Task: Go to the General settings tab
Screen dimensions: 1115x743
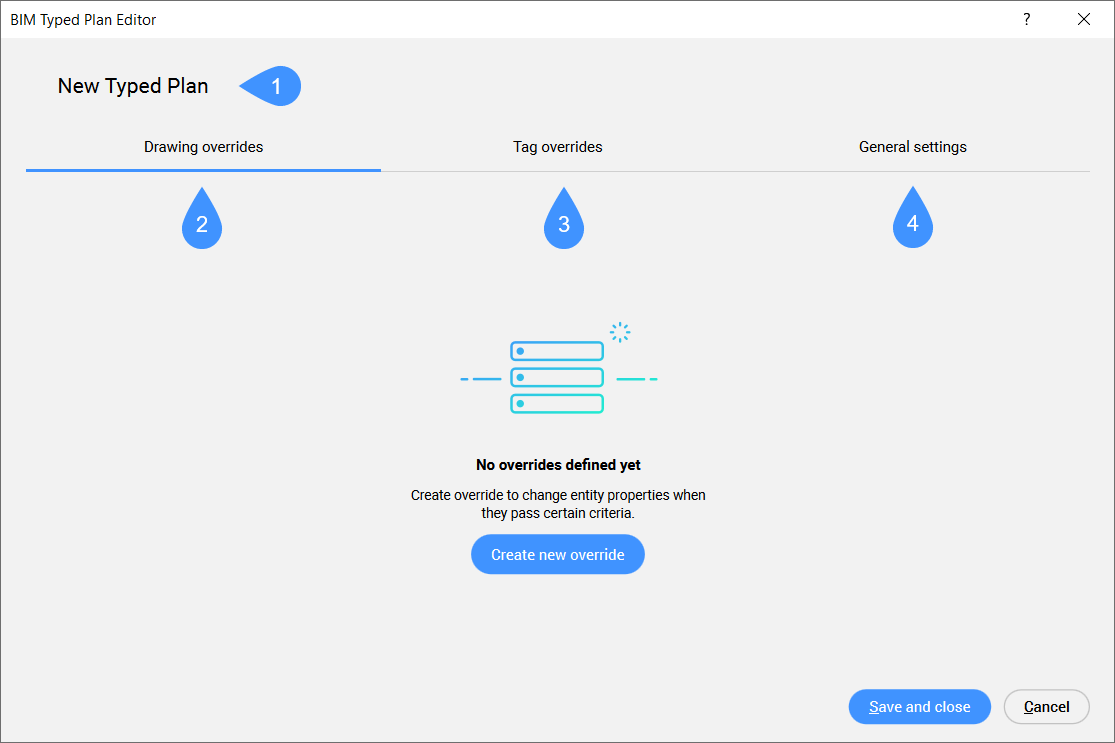Action: tap(912, 147)
